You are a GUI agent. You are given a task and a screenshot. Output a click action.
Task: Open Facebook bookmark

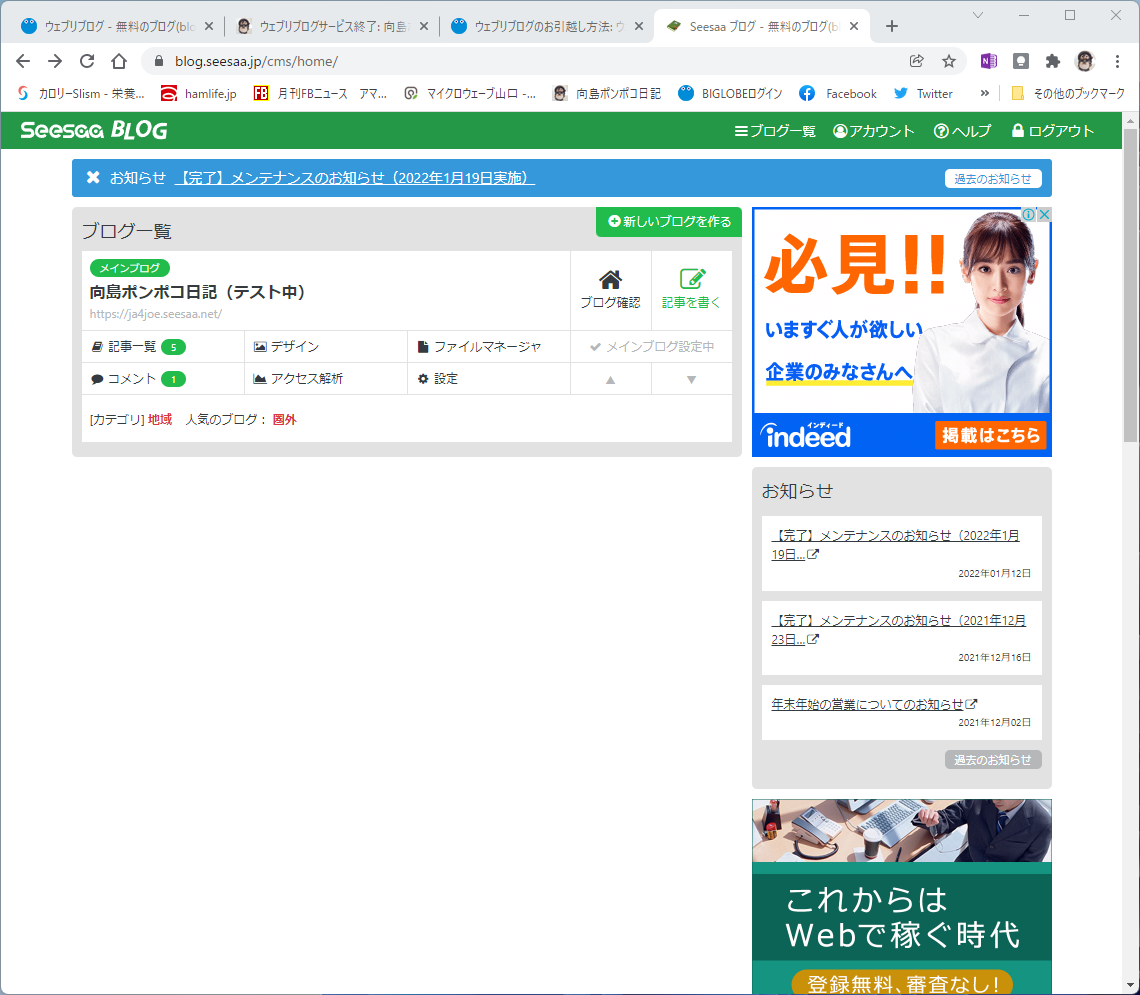(x=838, y=94)
